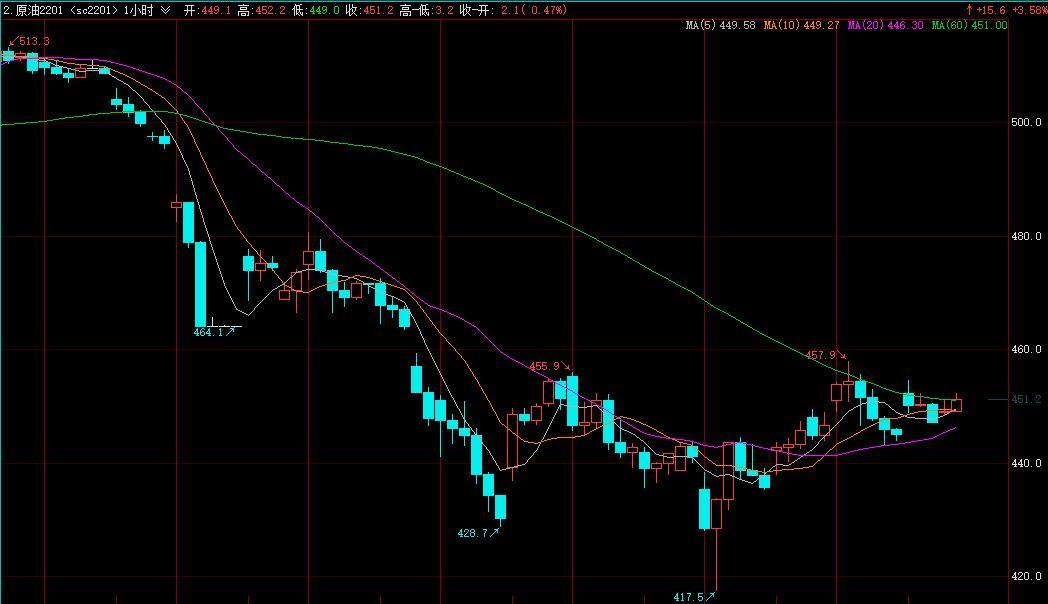Click the 513.3 high price annotation
1048x604 pixels.
(x=33, y=41)
